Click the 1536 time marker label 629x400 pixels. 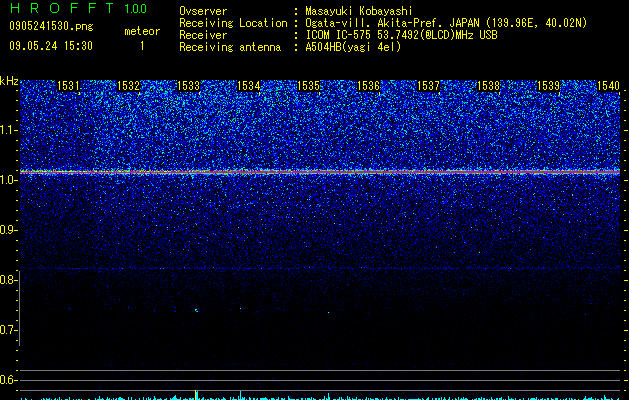tap(368, 86)
